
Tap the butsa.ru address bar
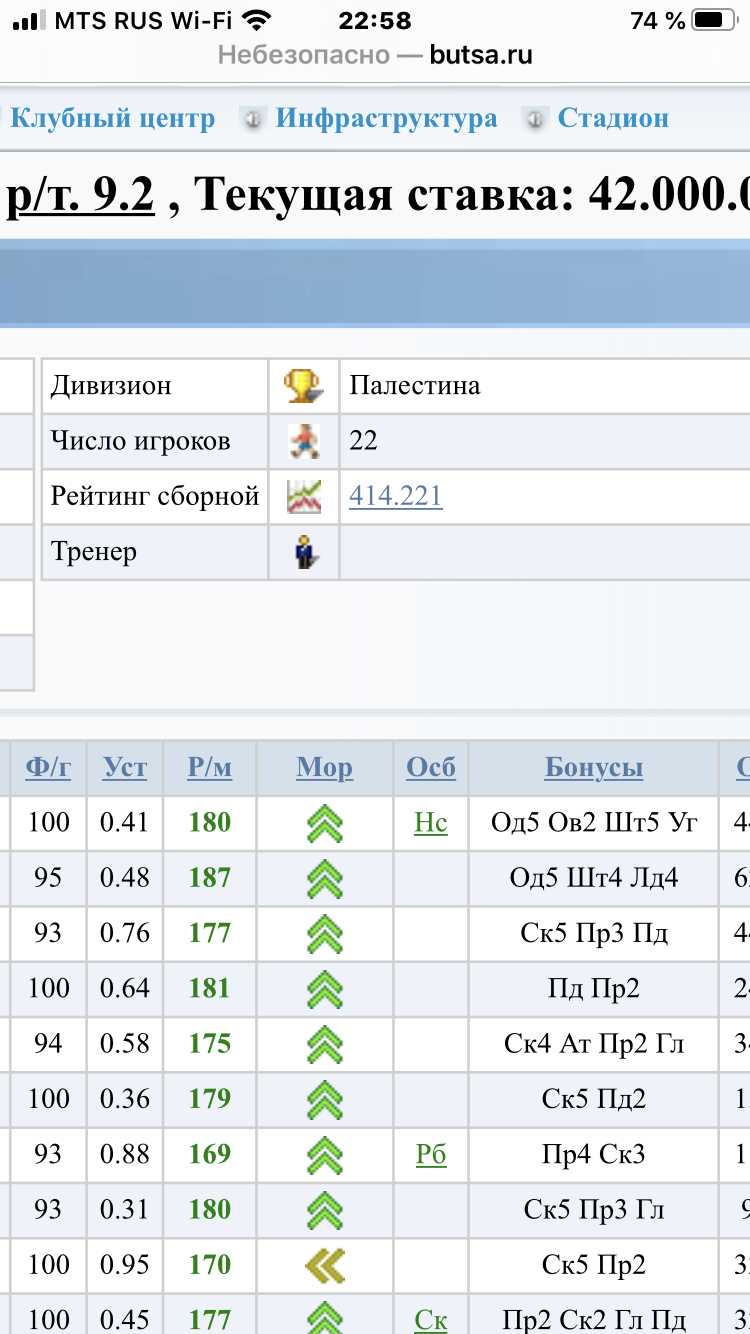tap(375, 55)
